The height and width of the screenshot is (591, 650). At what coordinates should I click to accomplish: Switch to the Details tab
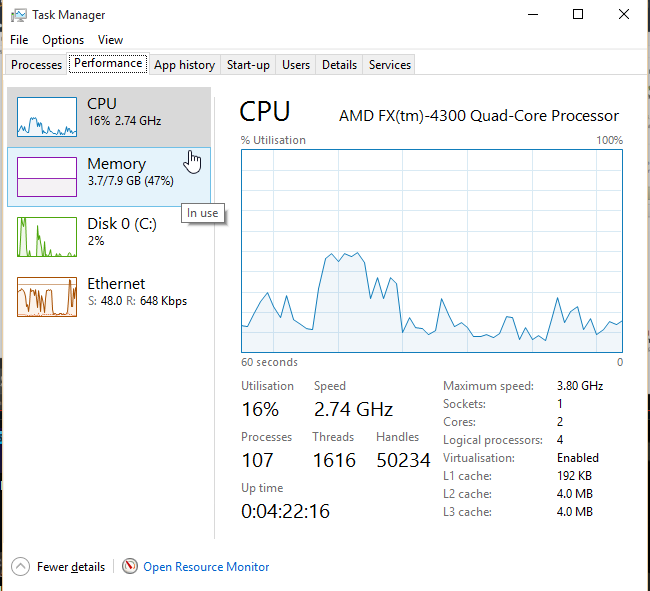tap(339, 65)
